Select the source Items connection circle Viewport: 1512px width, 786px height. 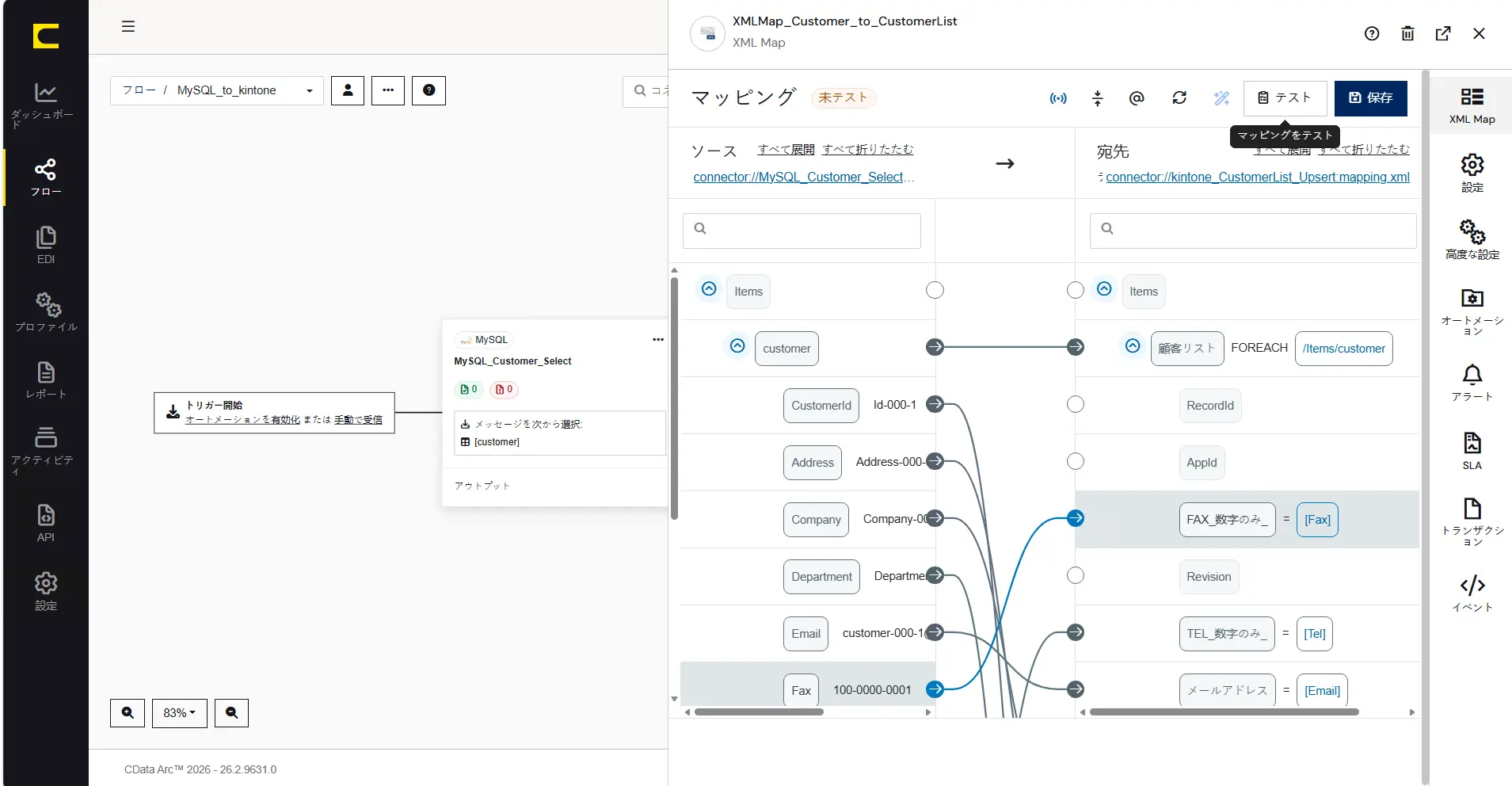click(935, 290)
